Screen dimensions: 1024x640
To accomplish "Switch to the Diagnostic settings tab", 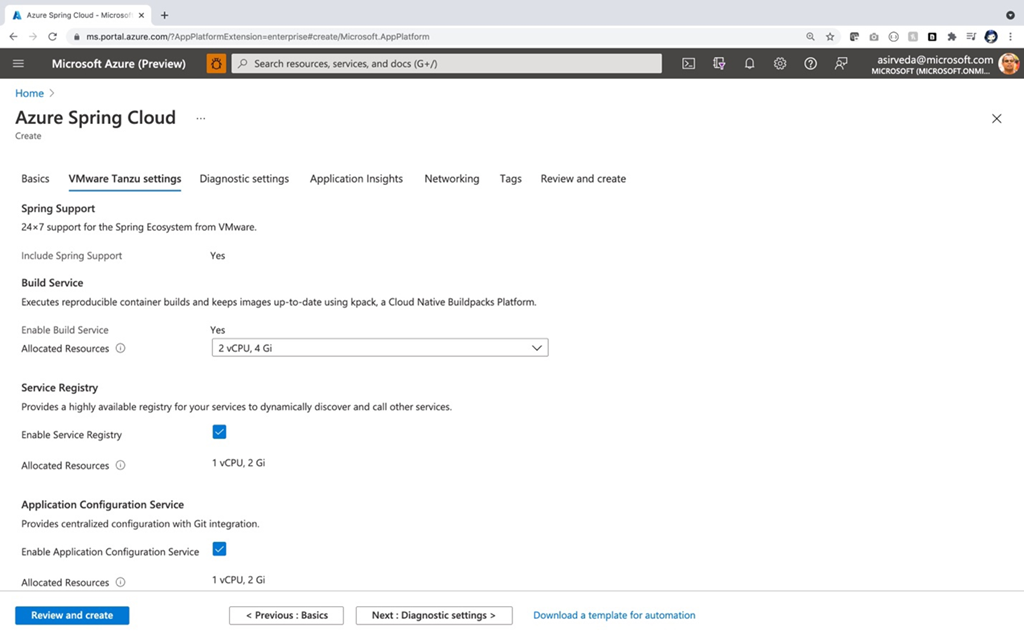I will click(x=244, y=179).
